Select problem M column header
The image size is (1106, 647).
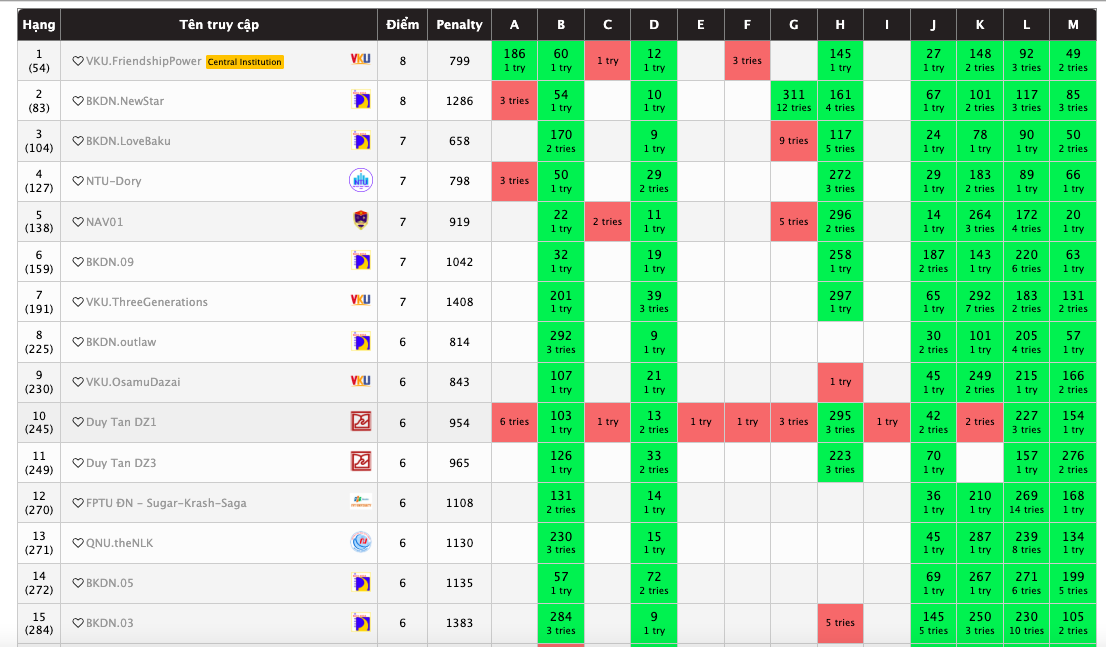[x=1073, y=24]
